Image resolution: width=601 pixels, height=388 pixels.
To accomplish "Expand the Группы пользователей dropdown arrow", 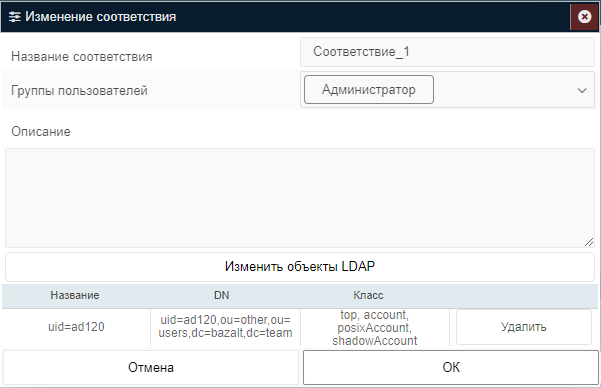I will point(582,90).
